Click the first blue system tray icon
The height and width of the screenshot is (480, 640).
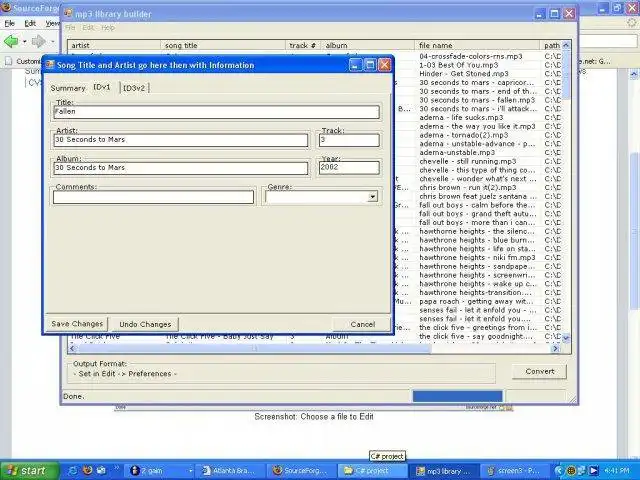559,471
